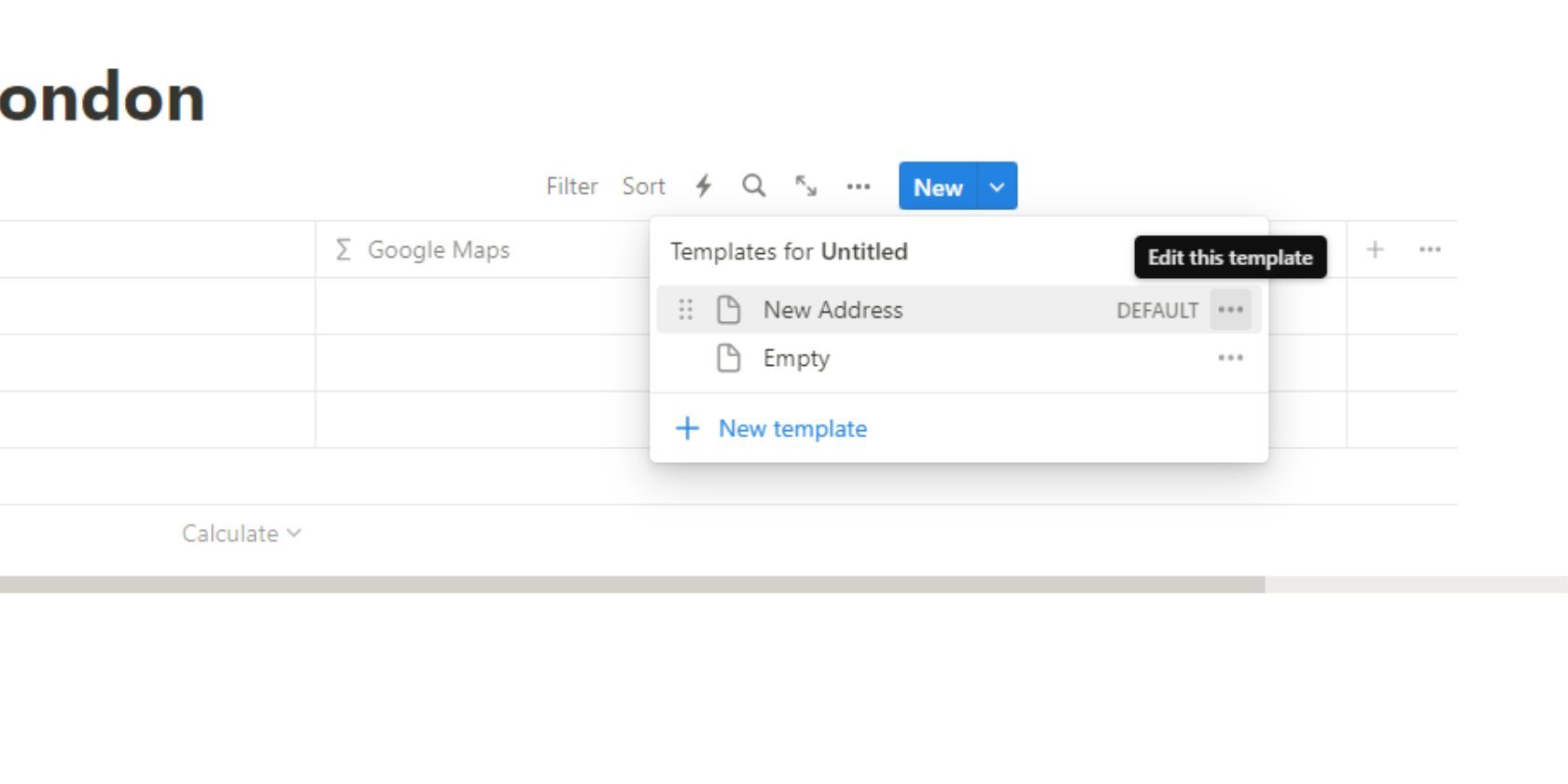Expand the New button dropdown arrow
This screenshot has width=1568, height=784.
click(x=997, y=187)
